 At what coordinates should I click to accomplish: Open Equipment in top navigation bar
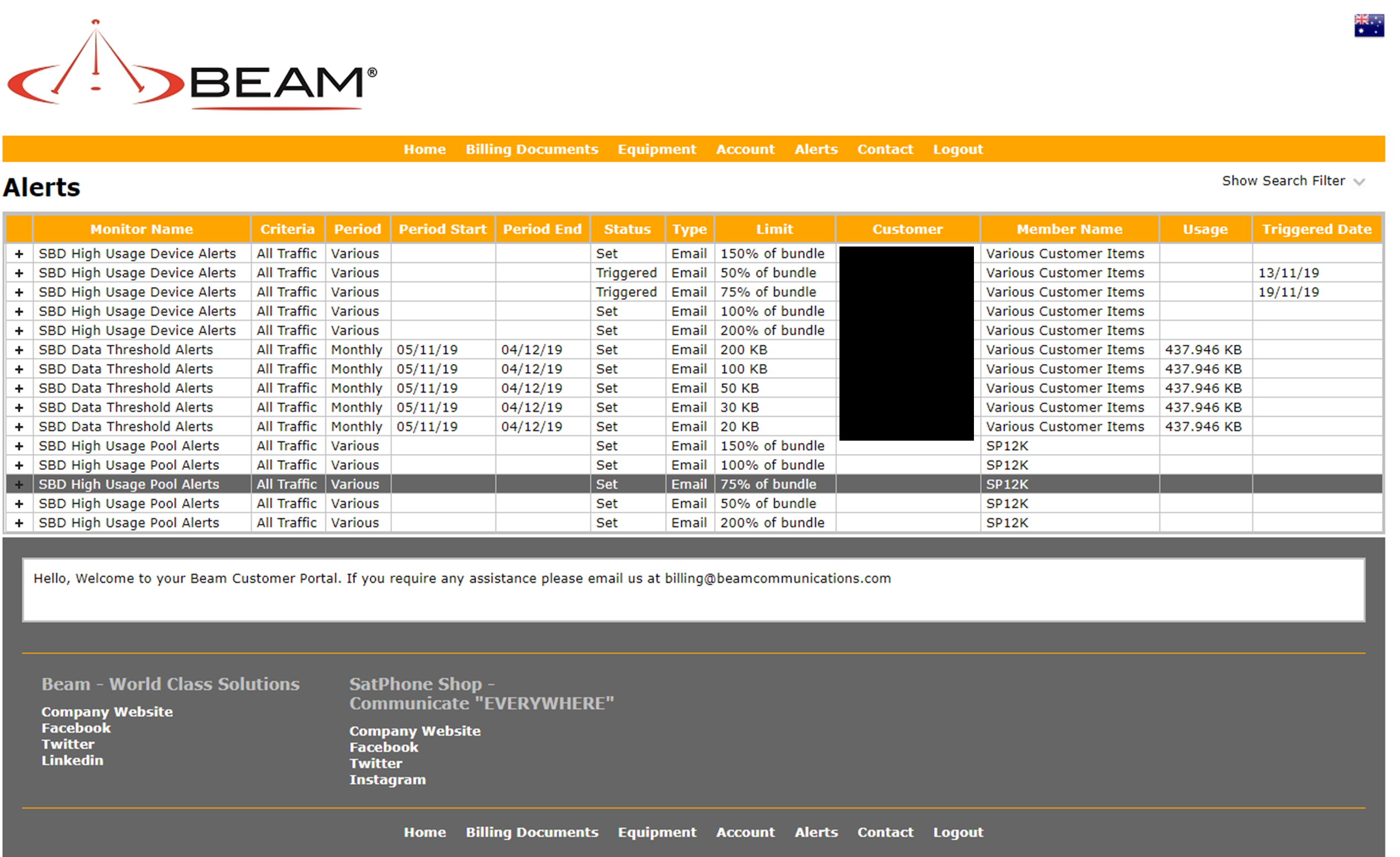[657, 149]
